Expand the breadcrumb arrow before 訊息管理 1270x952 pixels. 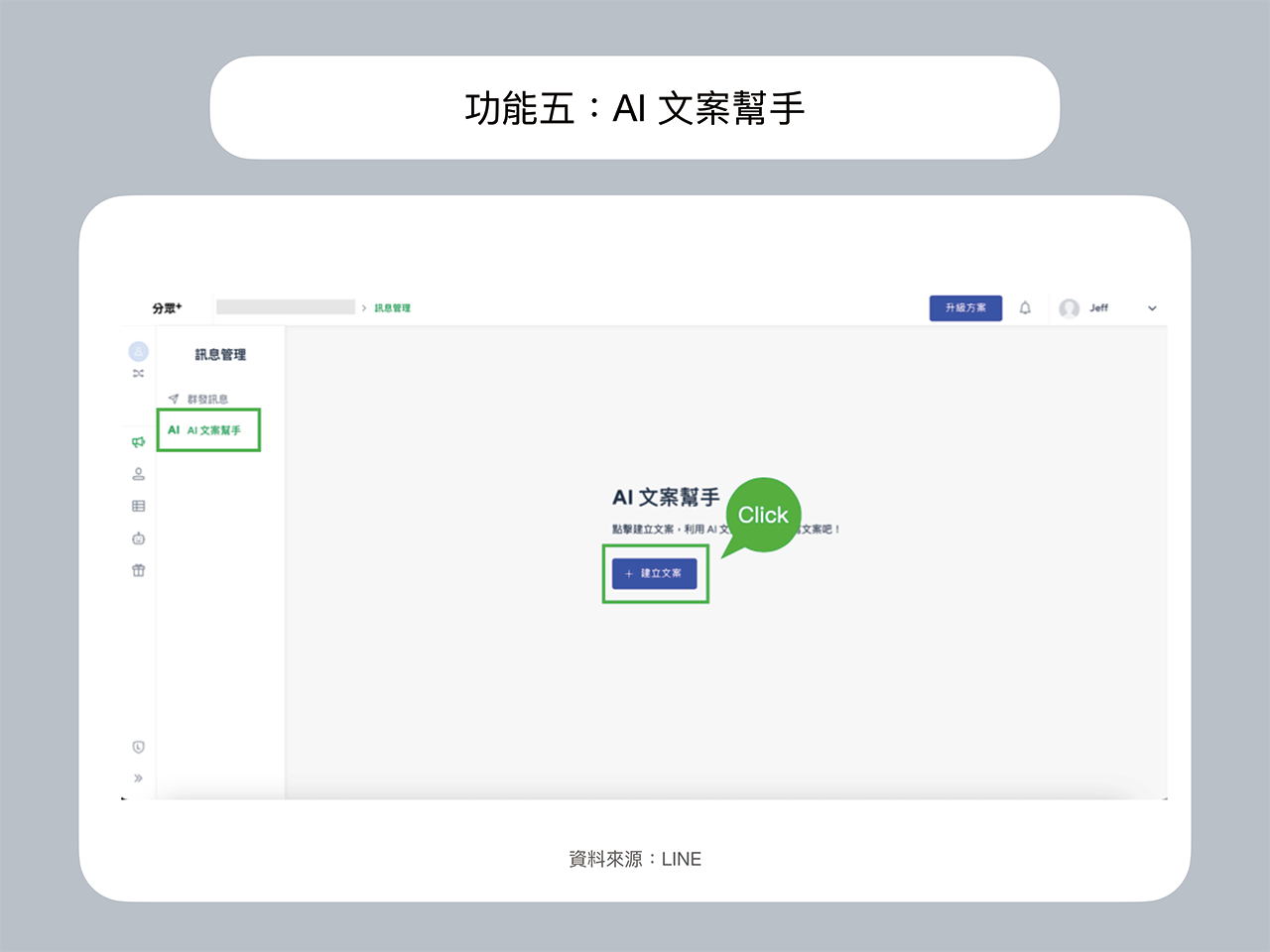click(366, 307)
